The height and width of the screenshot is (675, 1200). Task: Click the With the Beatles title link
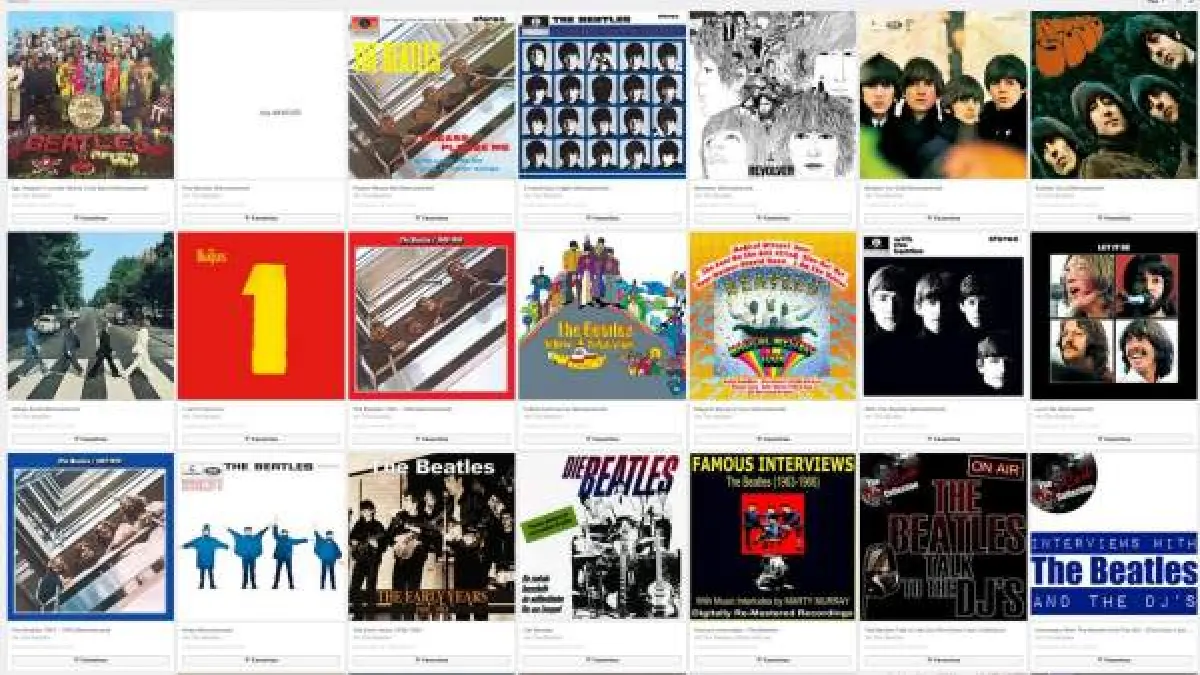pos(905,408)
